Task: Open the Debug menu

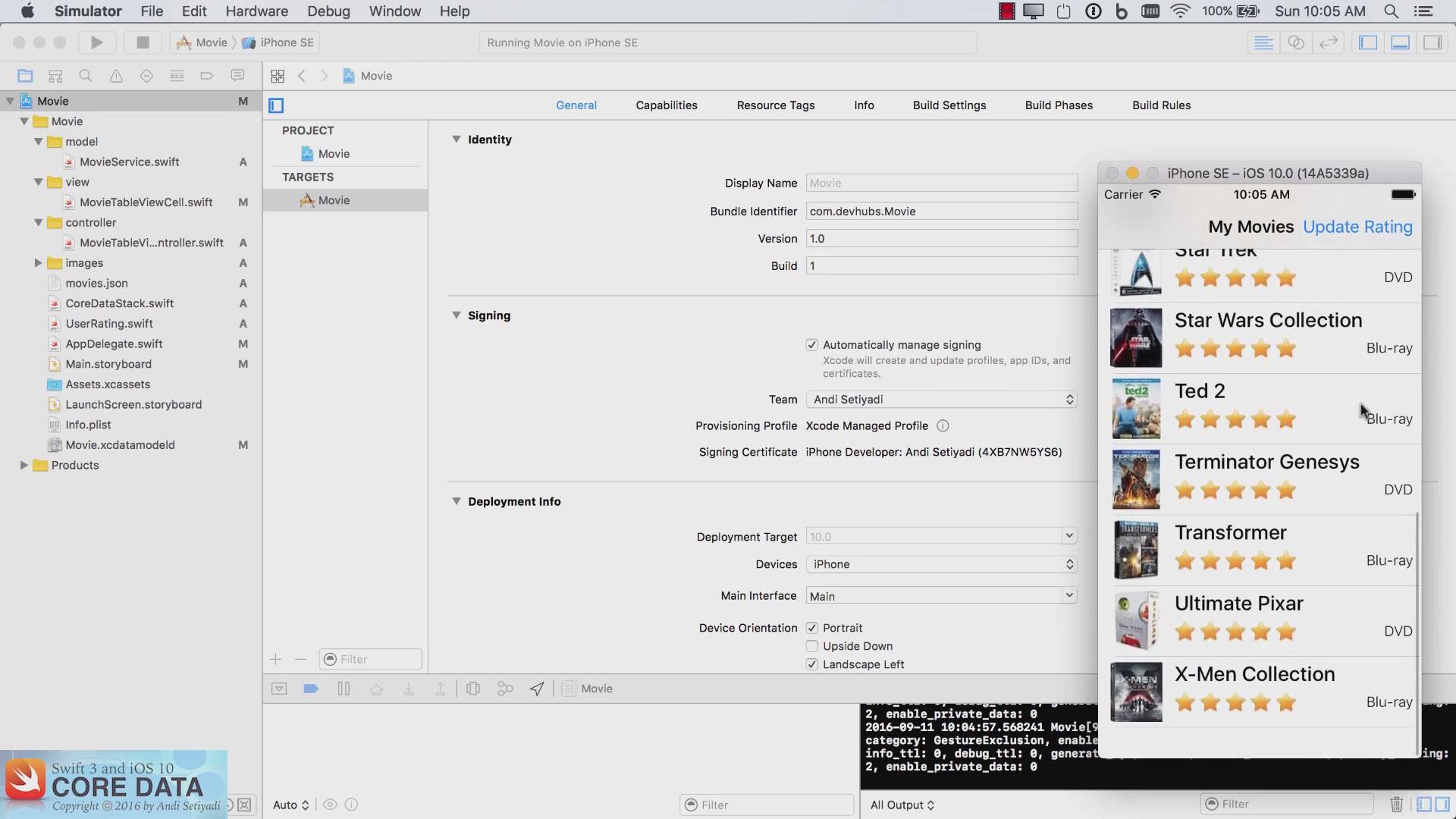Action: pyautogui.click(x=328, y=11)
